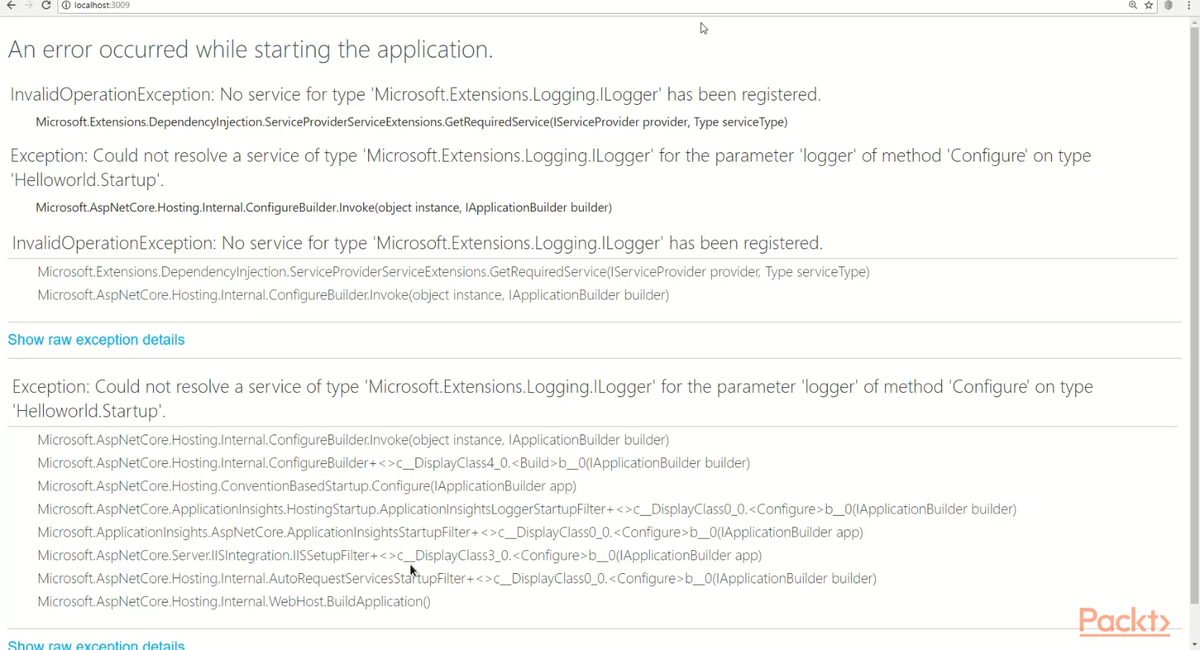Click the ApplicationInsightsLoggerStartupFilter stack frame
This screenshot has height=650, width=1200.
[527, 509]
